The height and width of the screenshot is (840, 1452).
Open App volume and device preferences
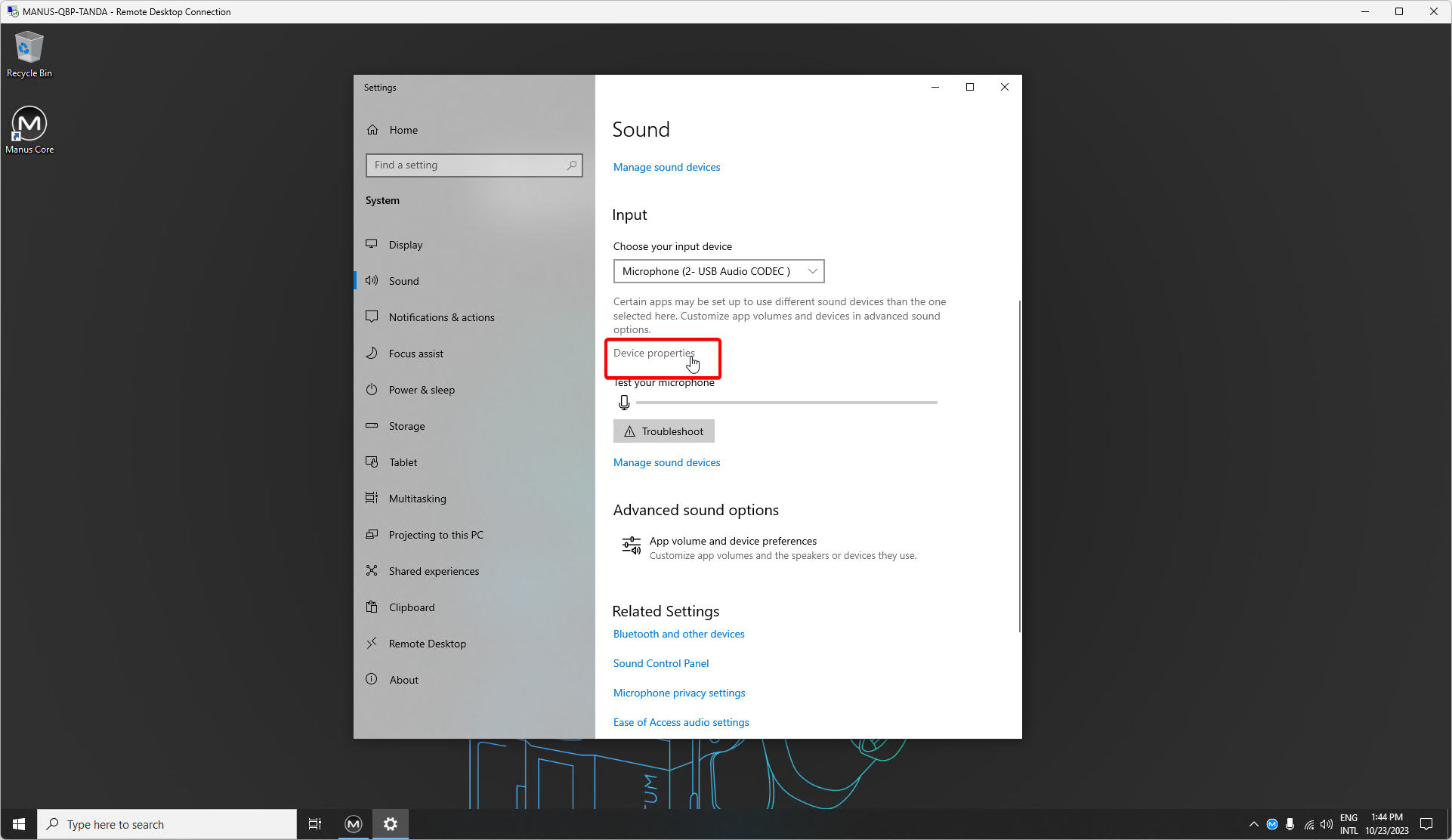click(x=732, y=542)
